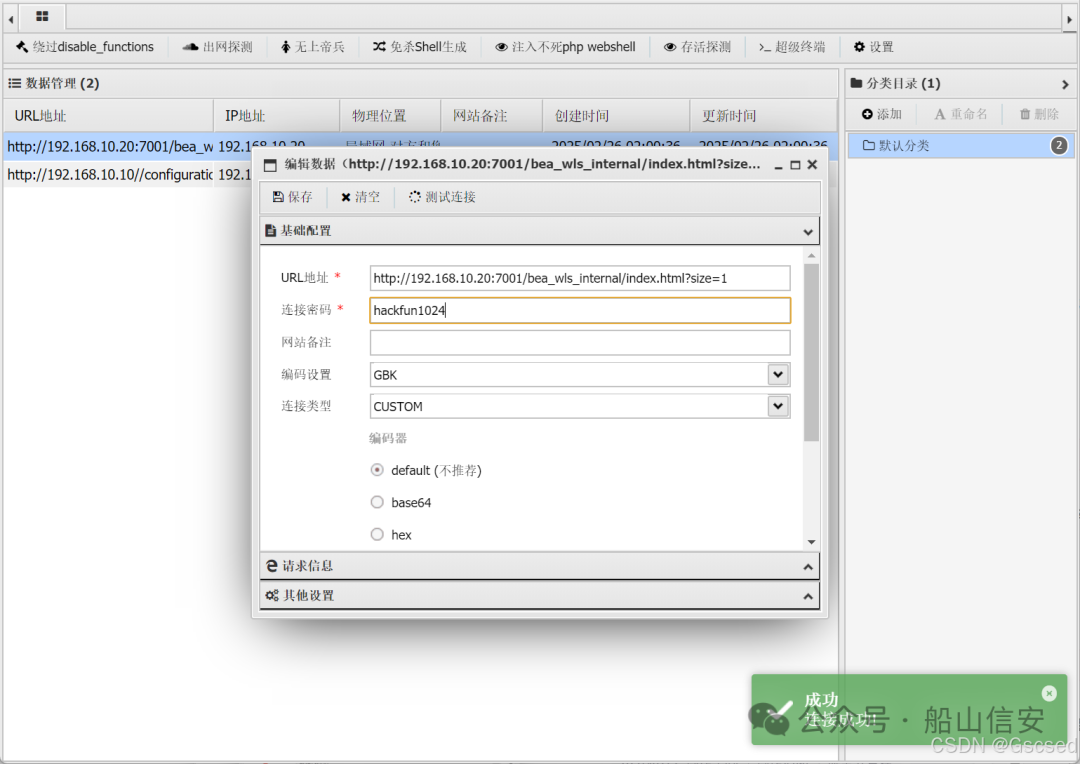Viewport: 1080px width, 764px height.
Task: Click the URL地址 column header
Action: [x=108, y=116]
